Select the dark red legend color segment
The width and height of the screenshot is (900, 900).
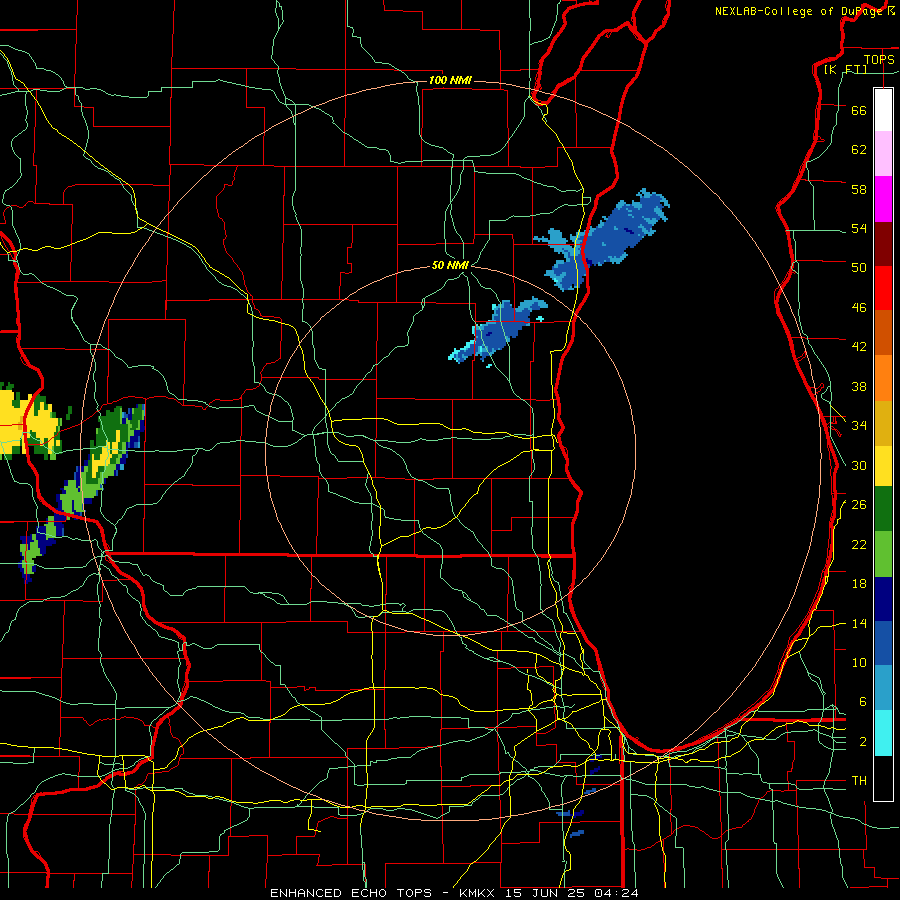click(883, 244)
